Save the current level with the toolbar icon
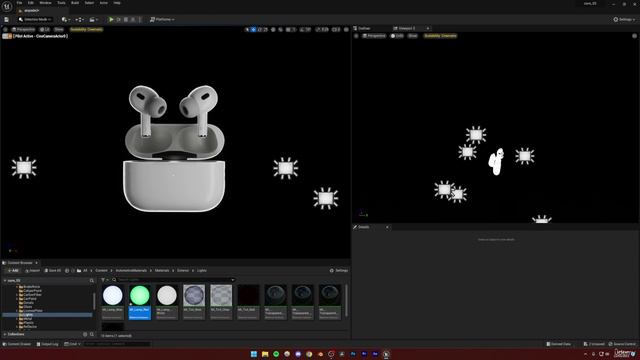 coord(7,19)
